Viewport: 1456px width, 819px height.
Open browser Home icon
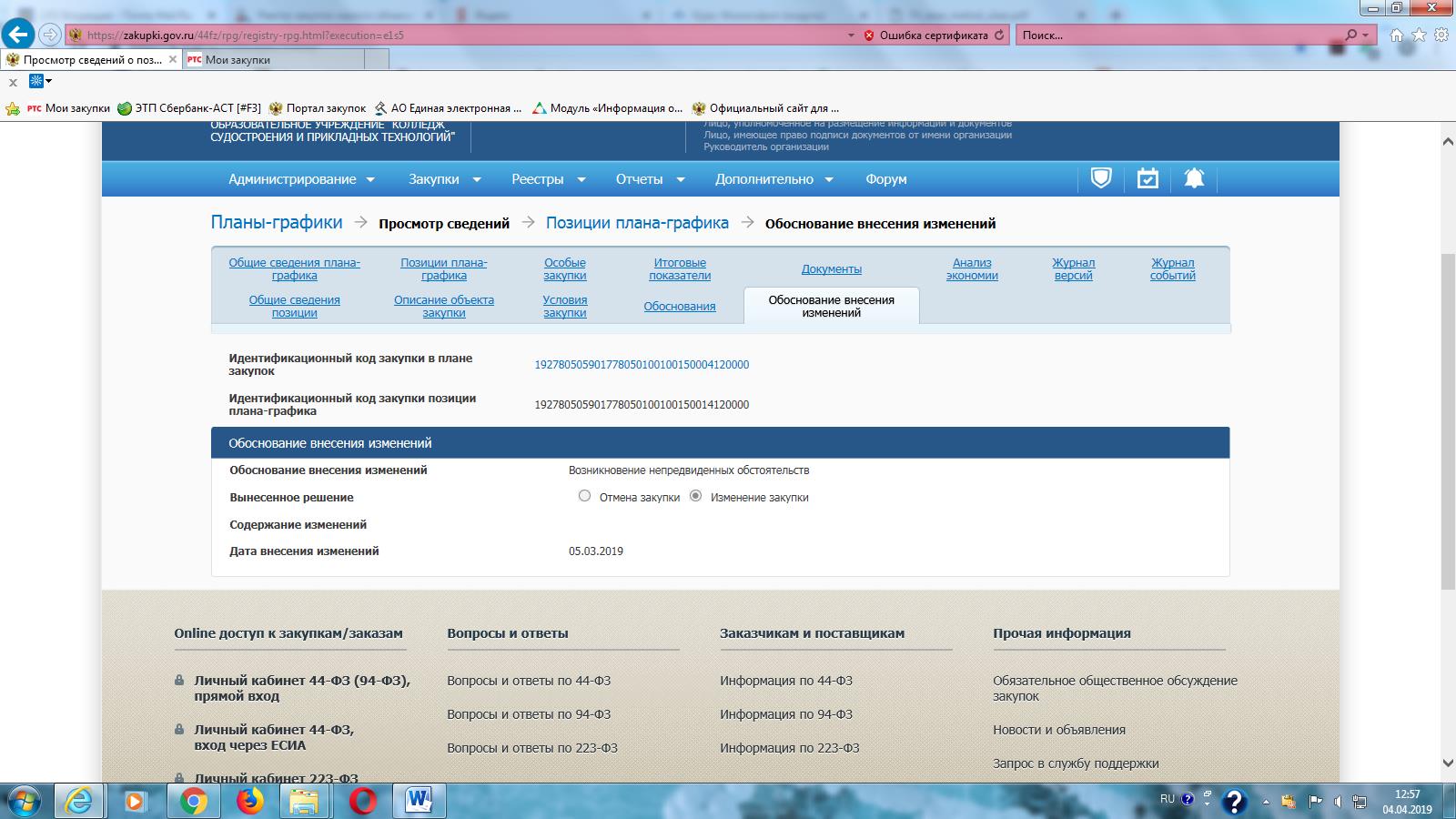[x=1397, y=35]
